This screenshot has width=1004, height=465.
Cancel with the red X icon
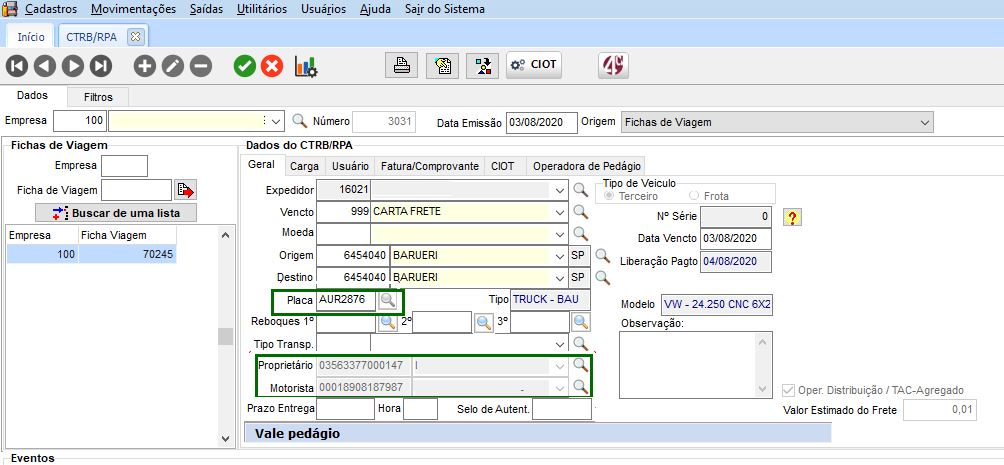[x=272, y=66]
